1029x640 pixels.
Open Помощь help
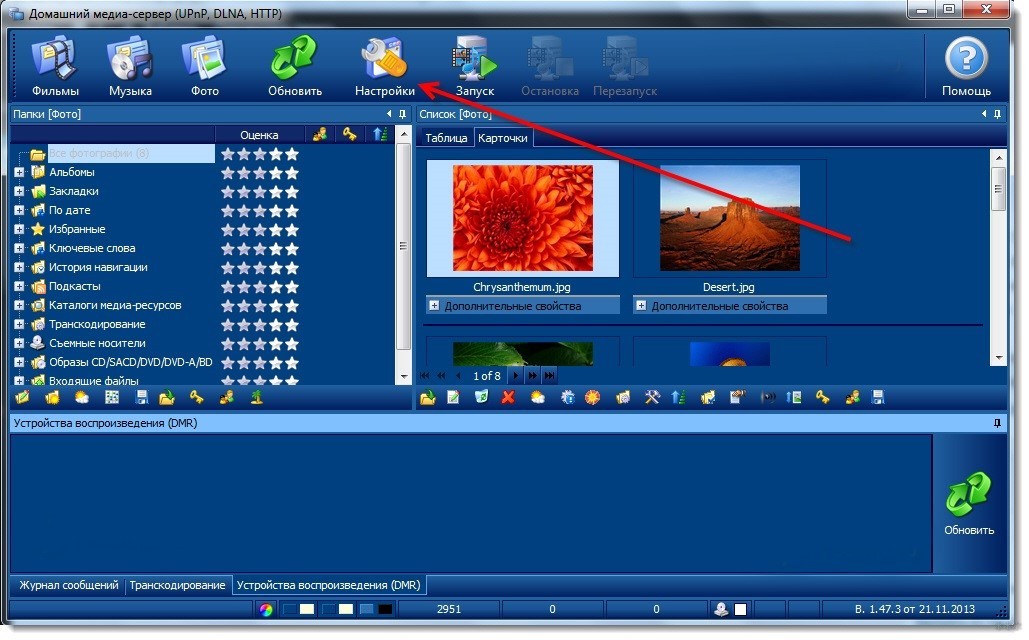pos(966,67)
